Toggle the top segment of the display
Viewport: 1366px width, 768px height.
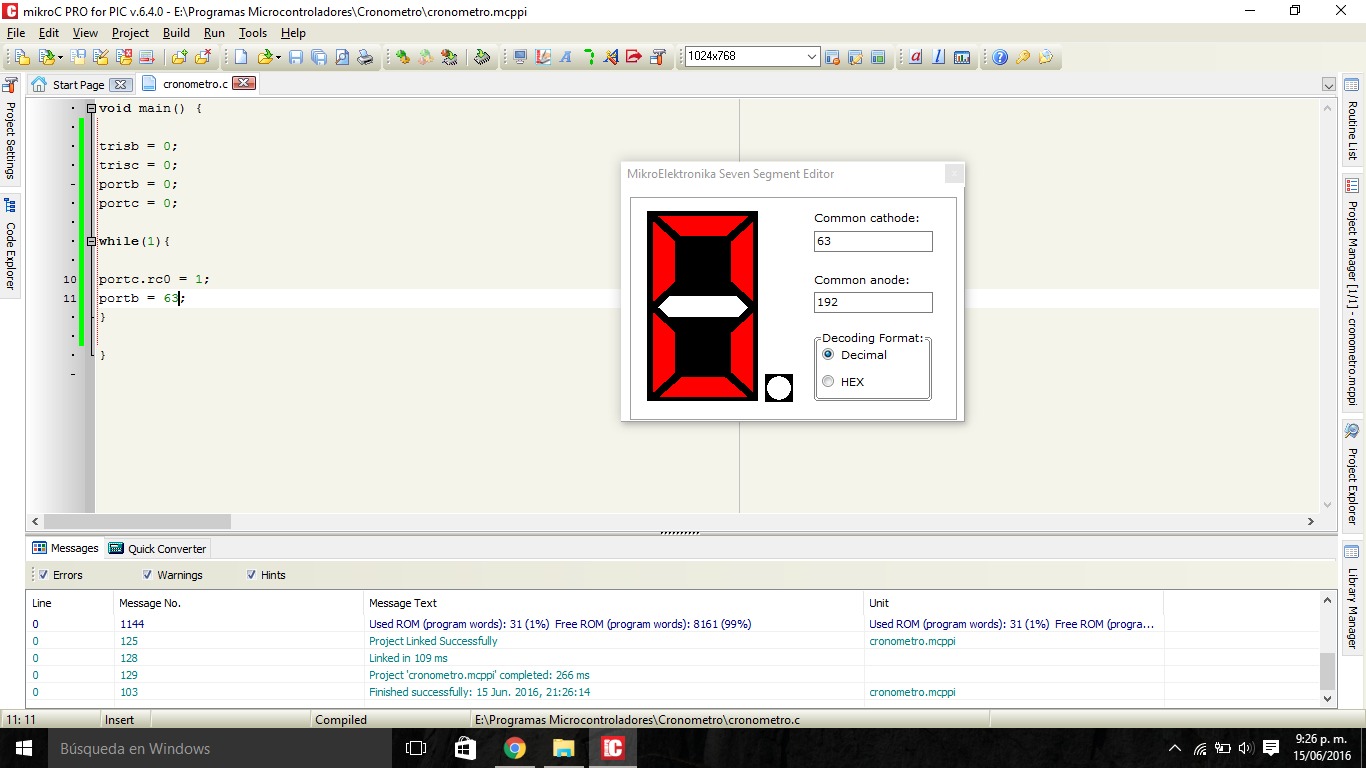[702, 225]
